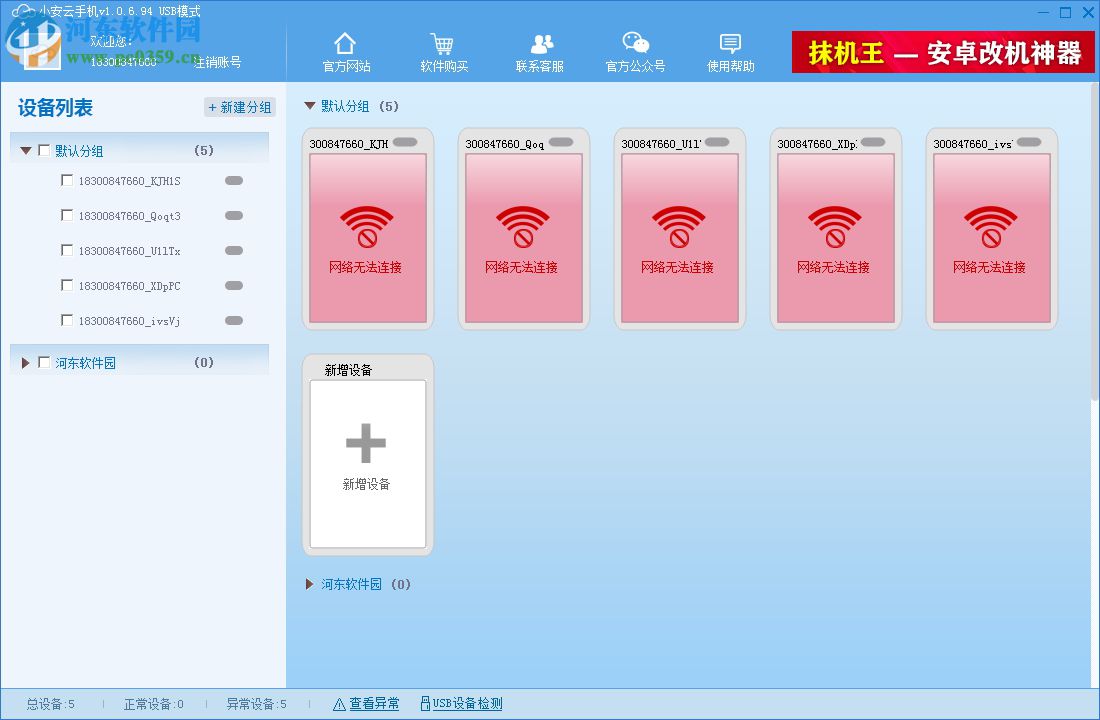Expand the 河东软件园 group in main area
This screenshot has height=720, width=1100.
pos(309,585)
